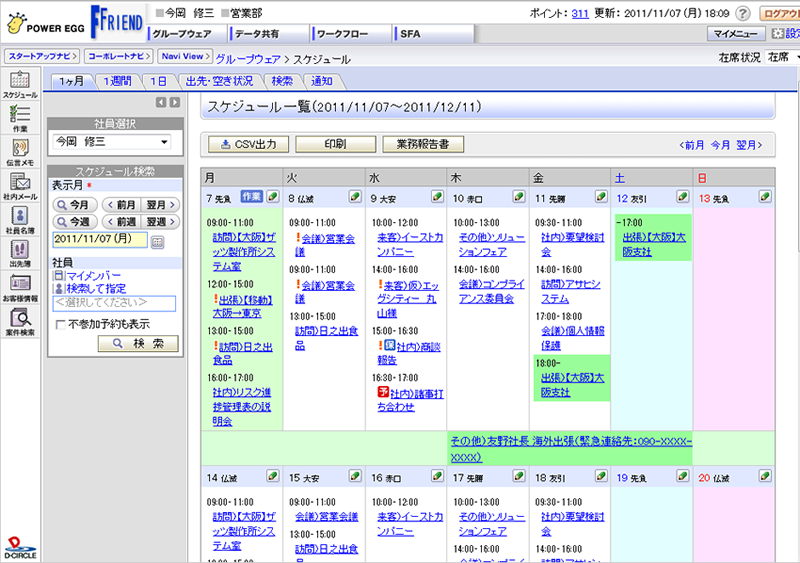Click the edit pencil icon for day 11

point(601,197)
